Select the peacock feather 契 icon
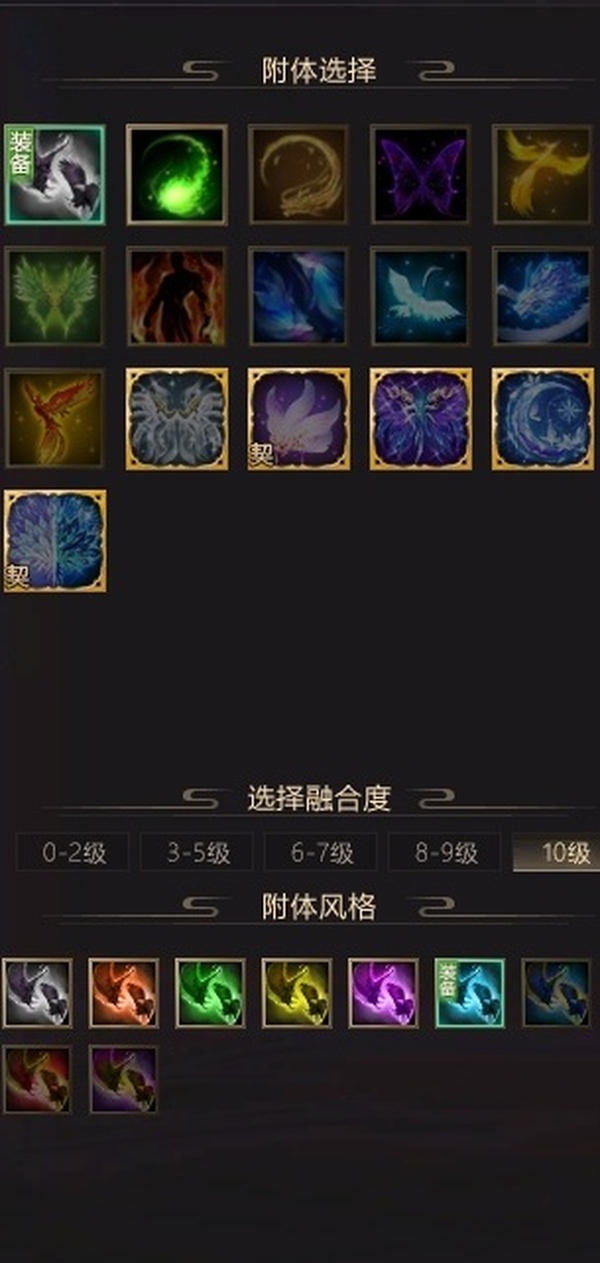 54,541
